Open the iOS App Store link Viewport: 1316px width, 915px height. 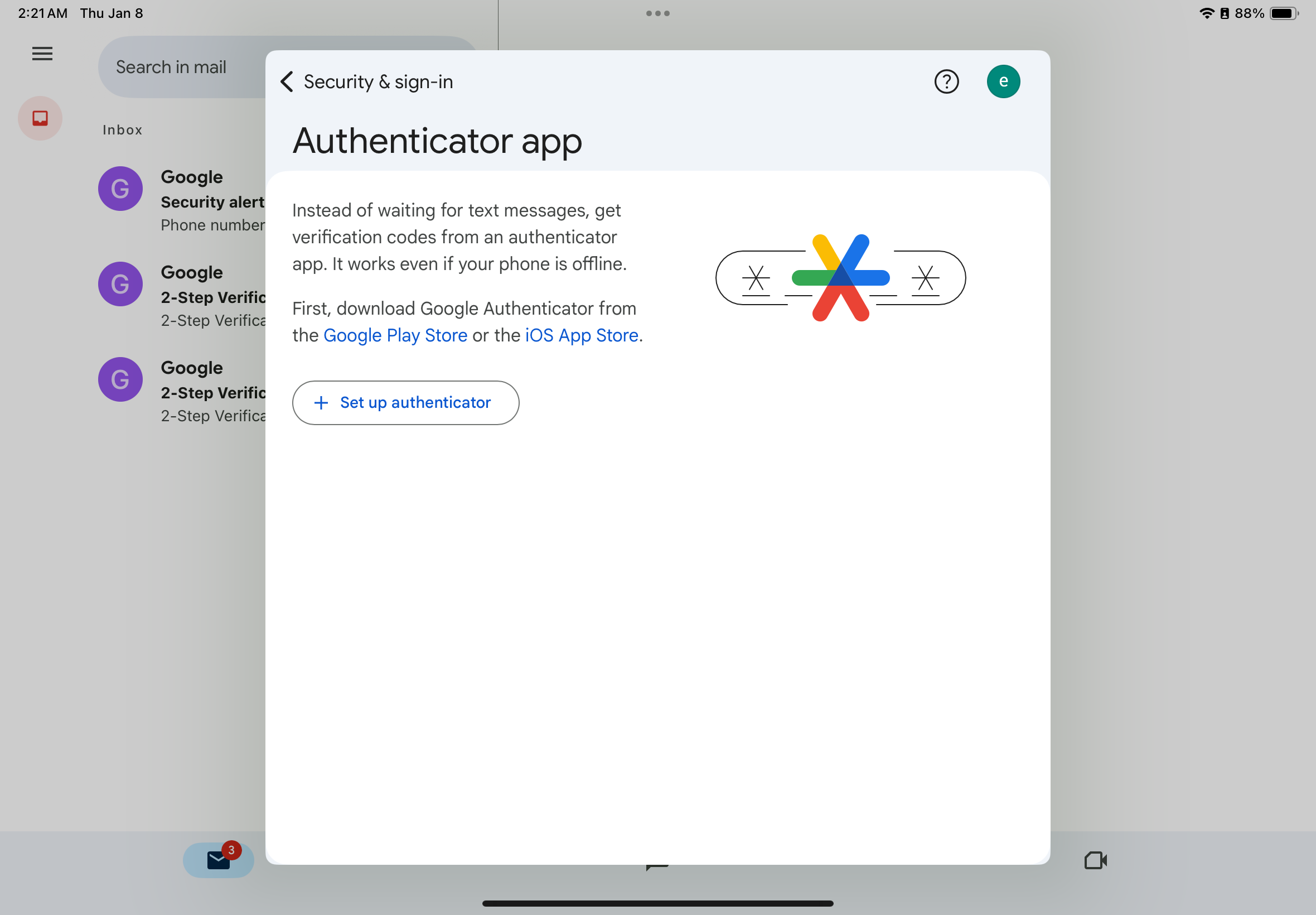[582, 335]
